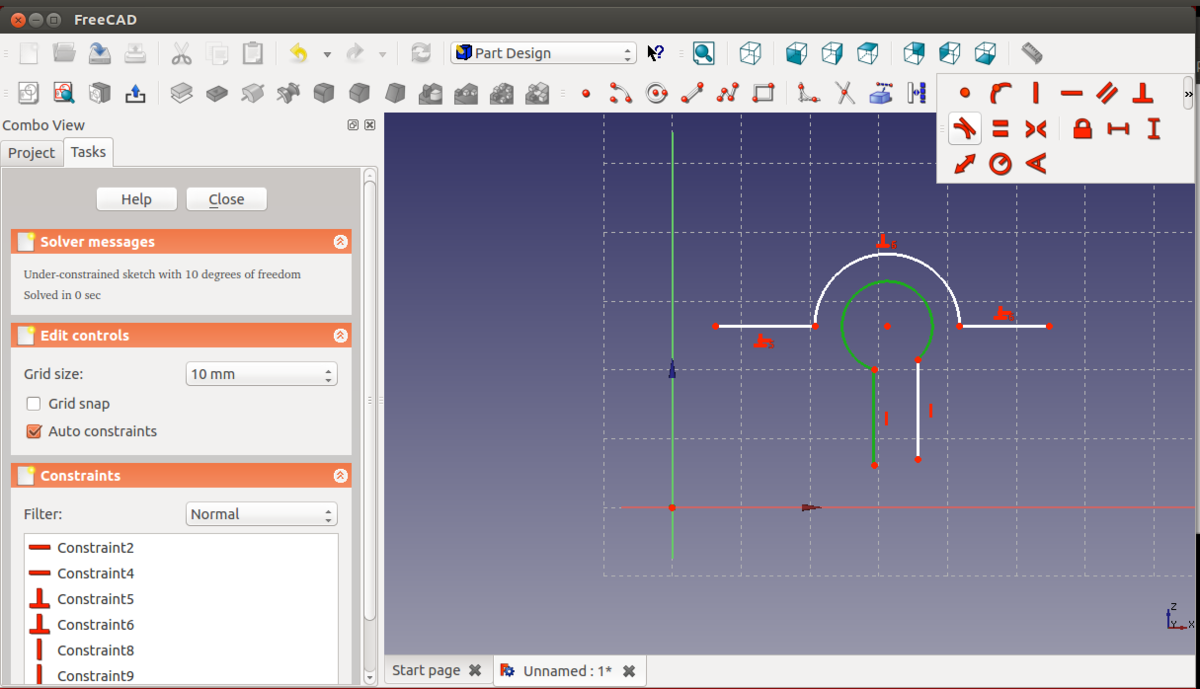Collapse the Solver messages section
This screenshot has height=689, width=1200.
(340, 242)
